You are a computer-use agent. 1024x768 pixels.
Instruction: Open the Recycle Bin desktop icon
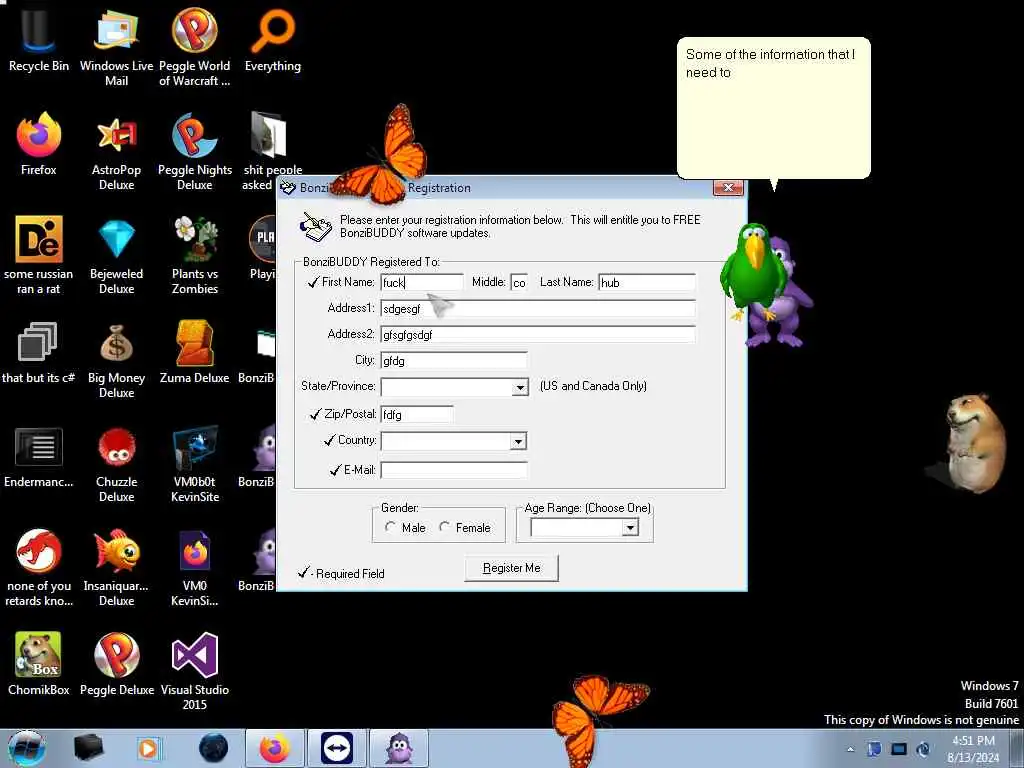pos(39,39)
